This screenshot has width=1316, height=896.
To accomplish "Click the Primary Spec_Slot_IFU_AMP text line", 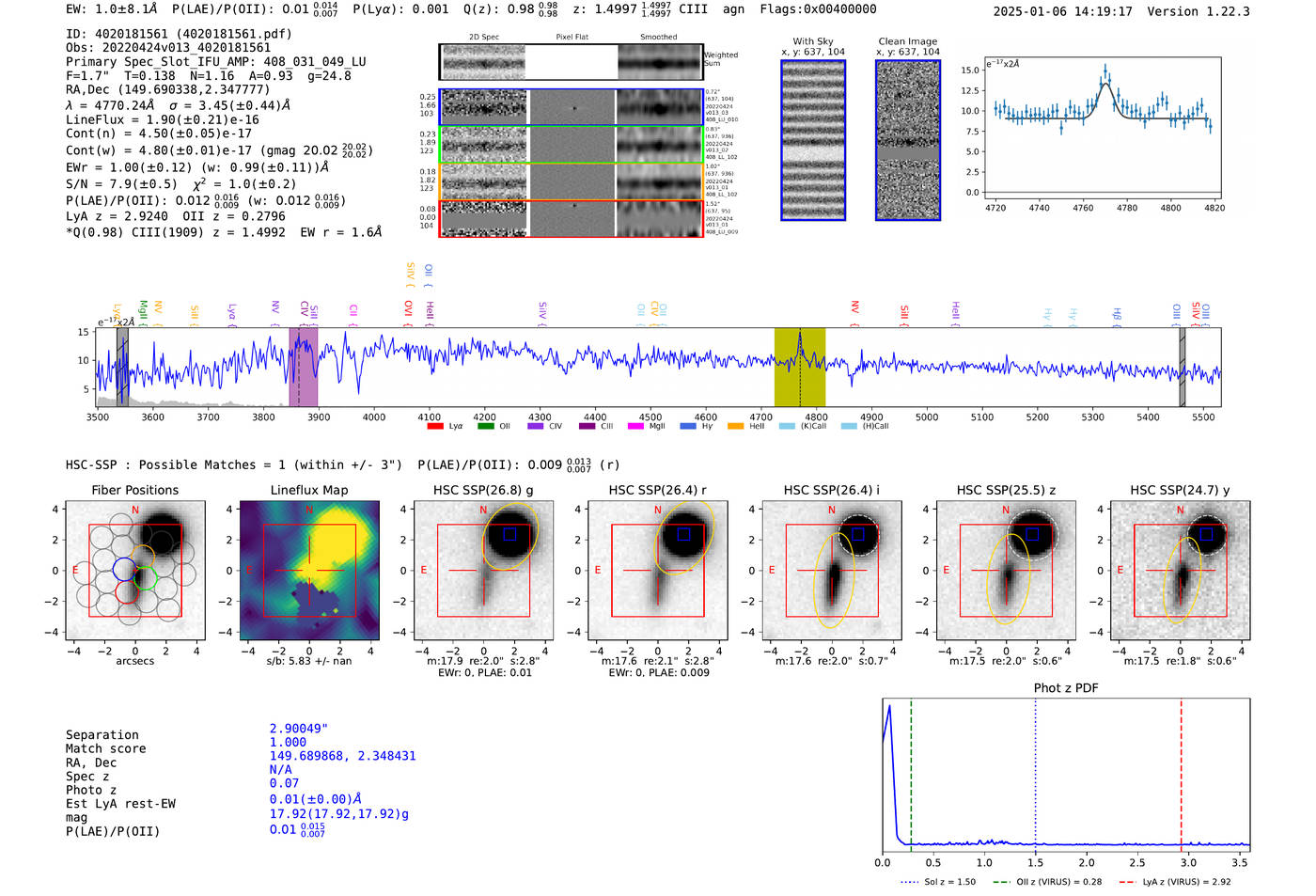I will pos(216,62).
